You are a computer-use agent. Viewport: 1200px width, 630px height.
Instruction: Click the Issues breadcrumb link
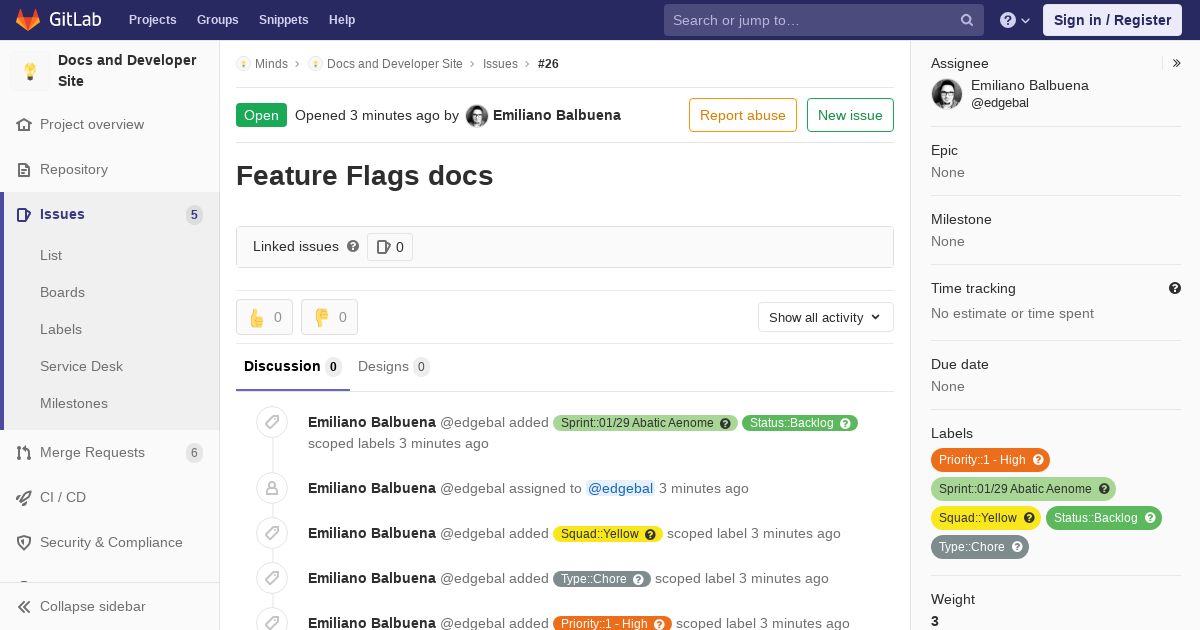click(500, 64)
